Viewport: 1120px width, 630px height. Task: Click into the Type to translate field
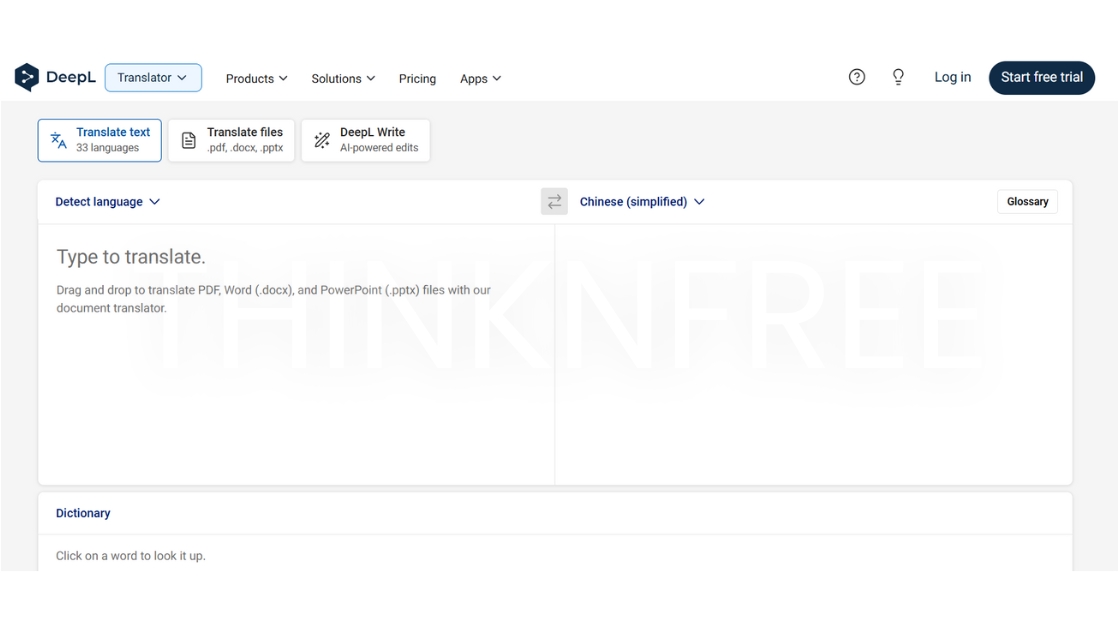[x=296, y=354]
